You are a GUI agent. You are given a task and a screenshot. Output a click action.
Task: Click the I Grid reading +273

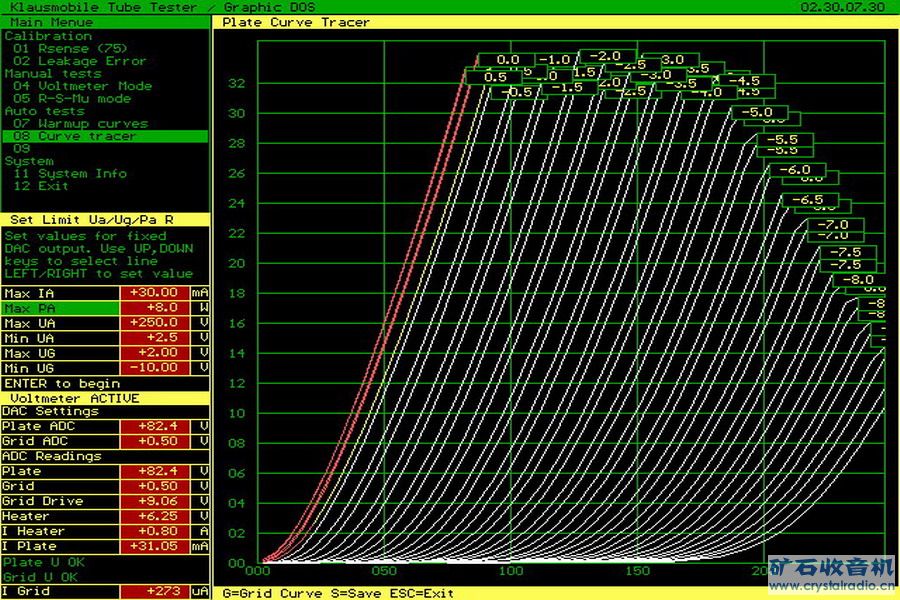[154, 591]
